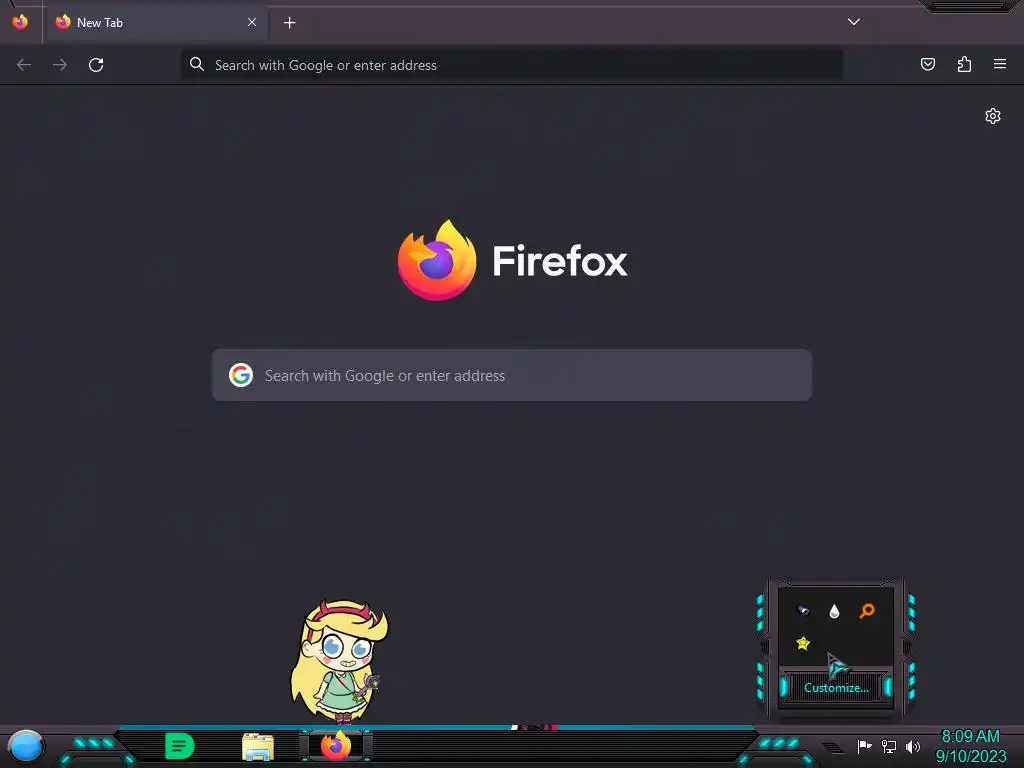Click dark pen tray icon in popup
The image size is (1024, 768).
coord(803,611)
